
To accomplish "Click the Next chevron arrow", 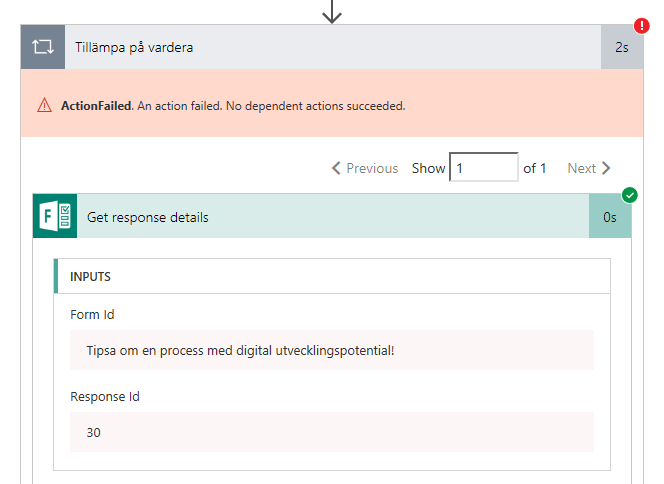I will pos(606,168).
